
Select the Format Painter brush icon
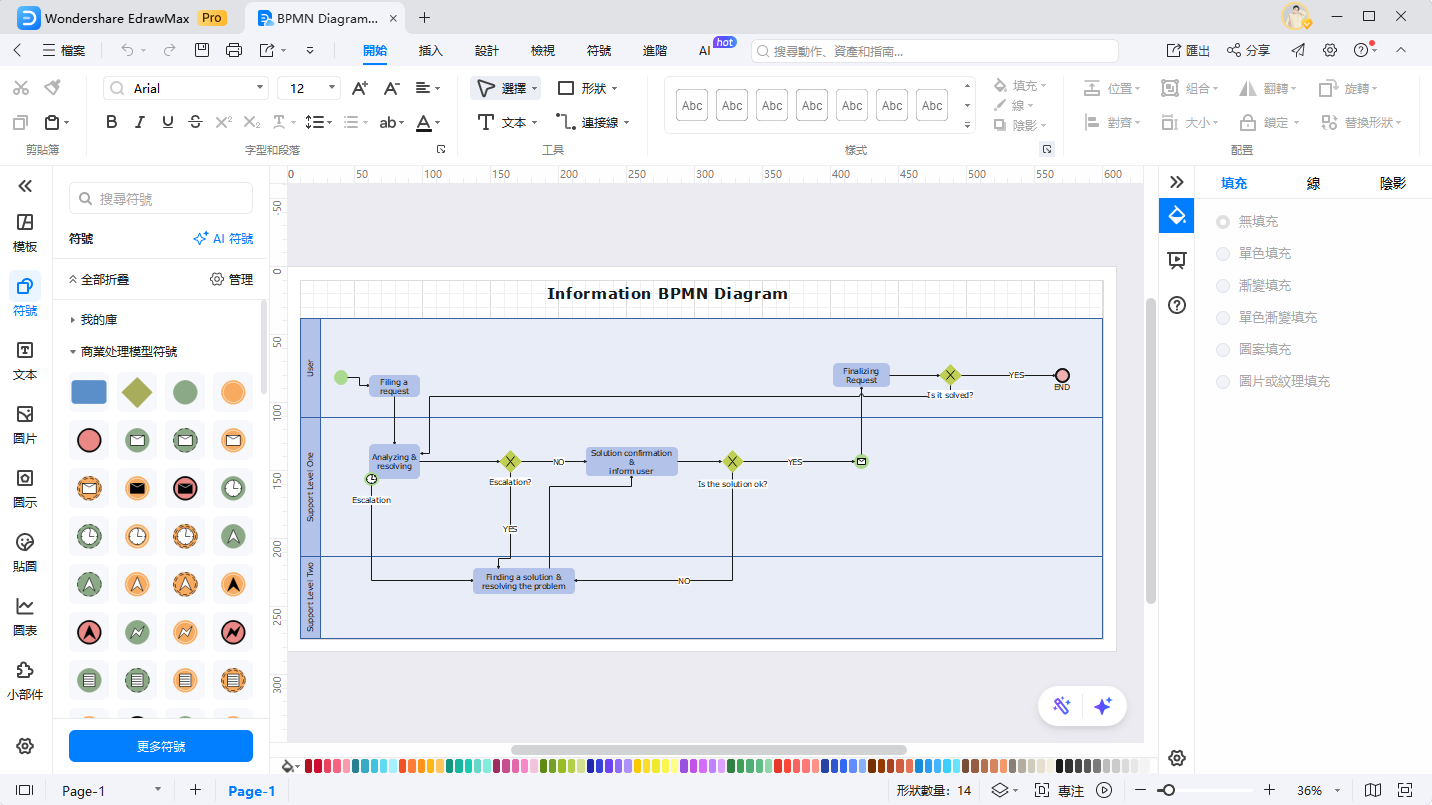[52, 88]
